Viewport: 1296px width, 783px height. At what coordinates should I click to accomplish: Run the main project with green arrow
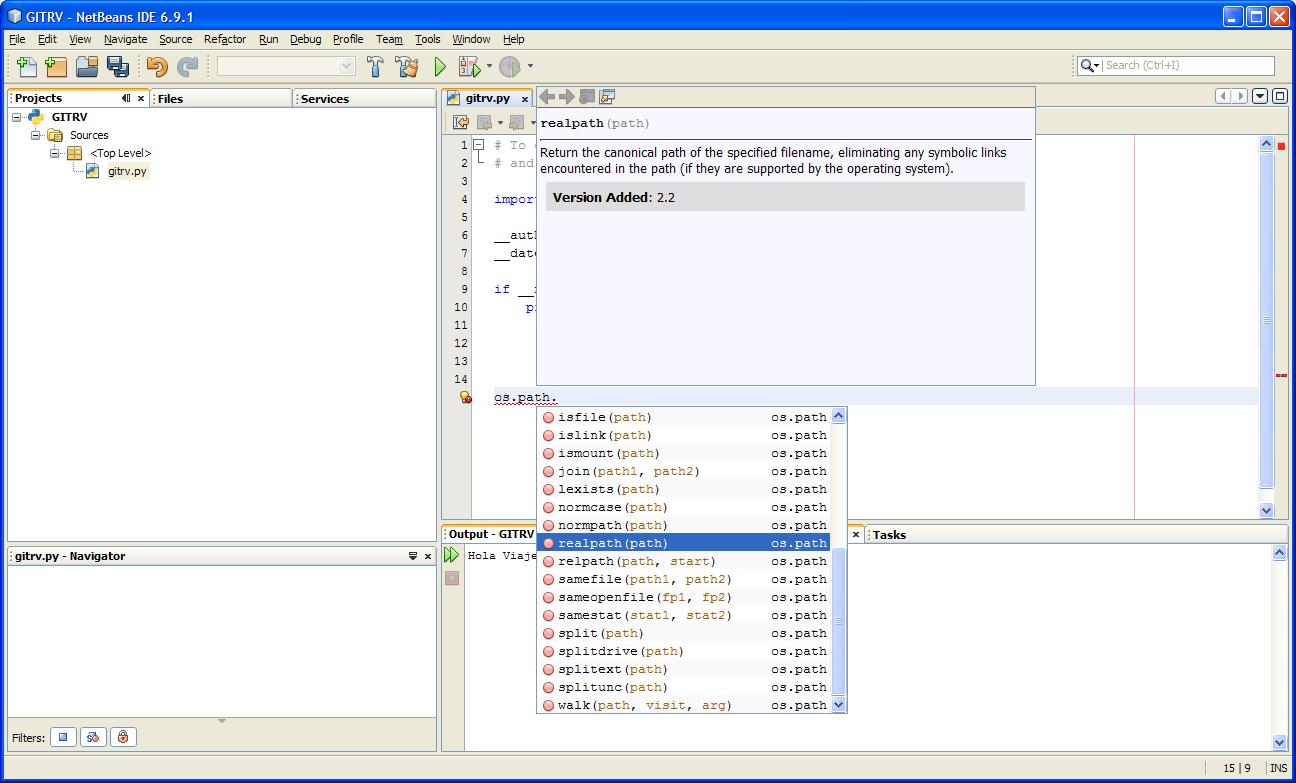pyautogui.click(x=439, y=67)
